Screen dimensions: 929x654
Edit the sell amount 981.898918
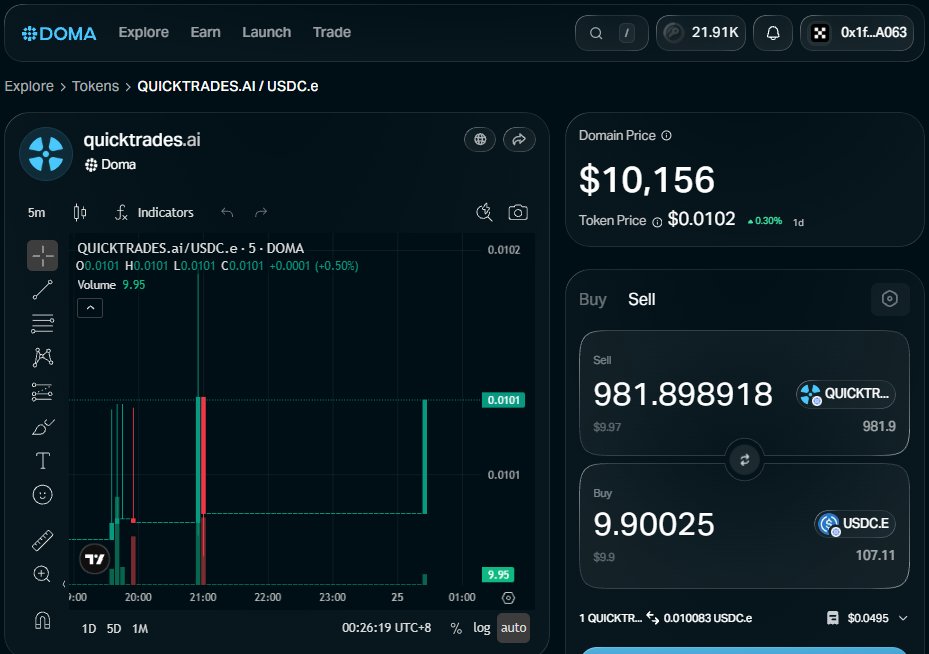[683, 394]
